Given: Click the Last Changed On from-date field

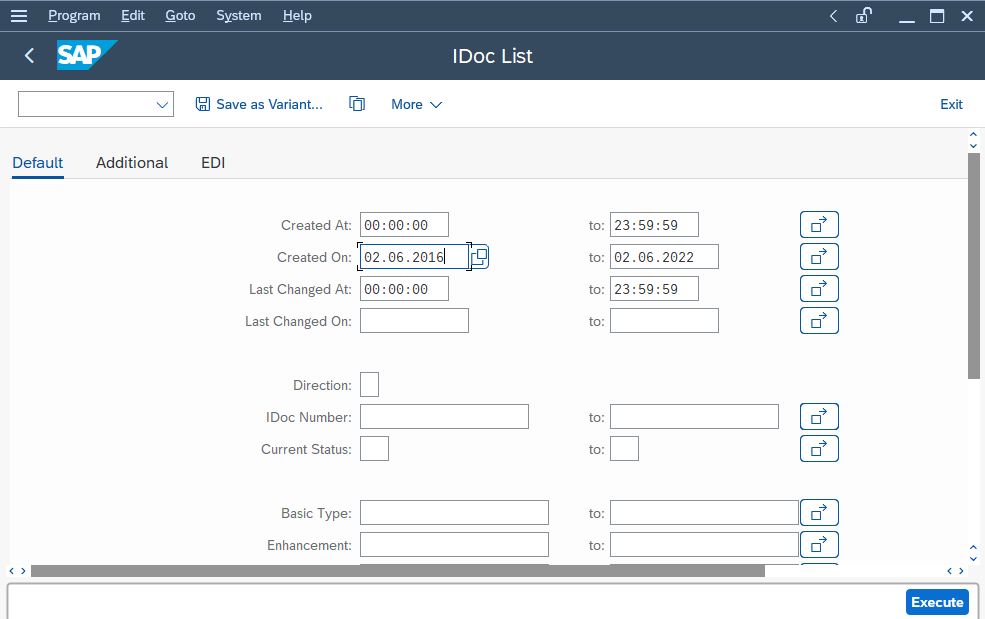Looking at the screenshot, I should tap(414, 320).
